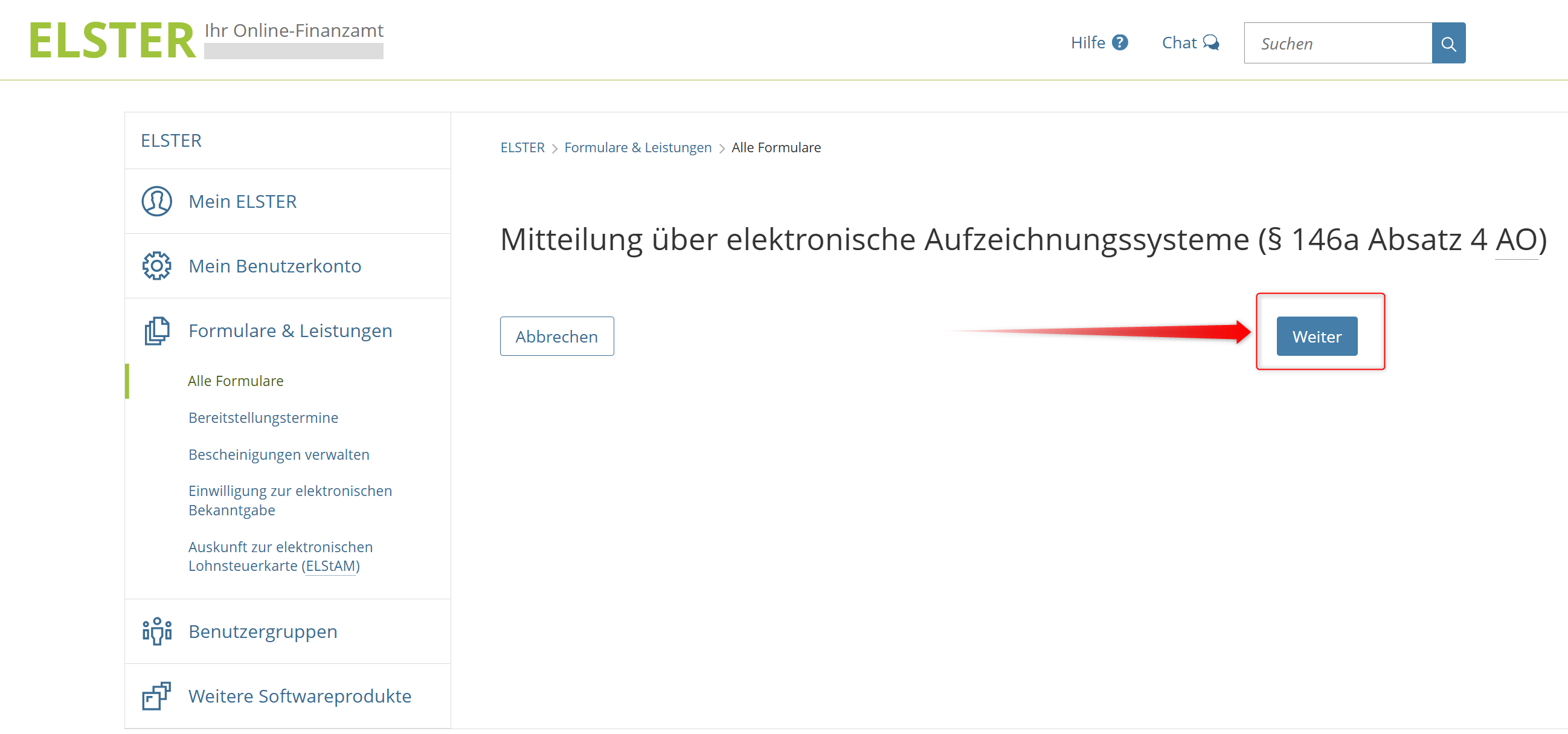Cancel with the Abbrechen button
The height and width of the screenshot is (734, 1568).
click(556, 336)
